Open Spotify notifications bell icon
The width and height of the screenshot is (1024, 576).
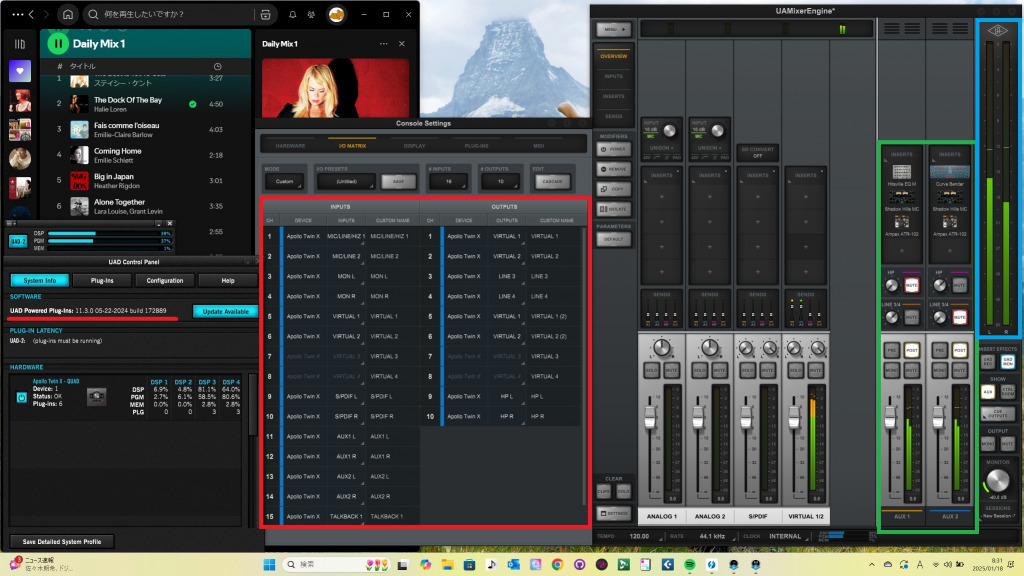pos(291,15)
